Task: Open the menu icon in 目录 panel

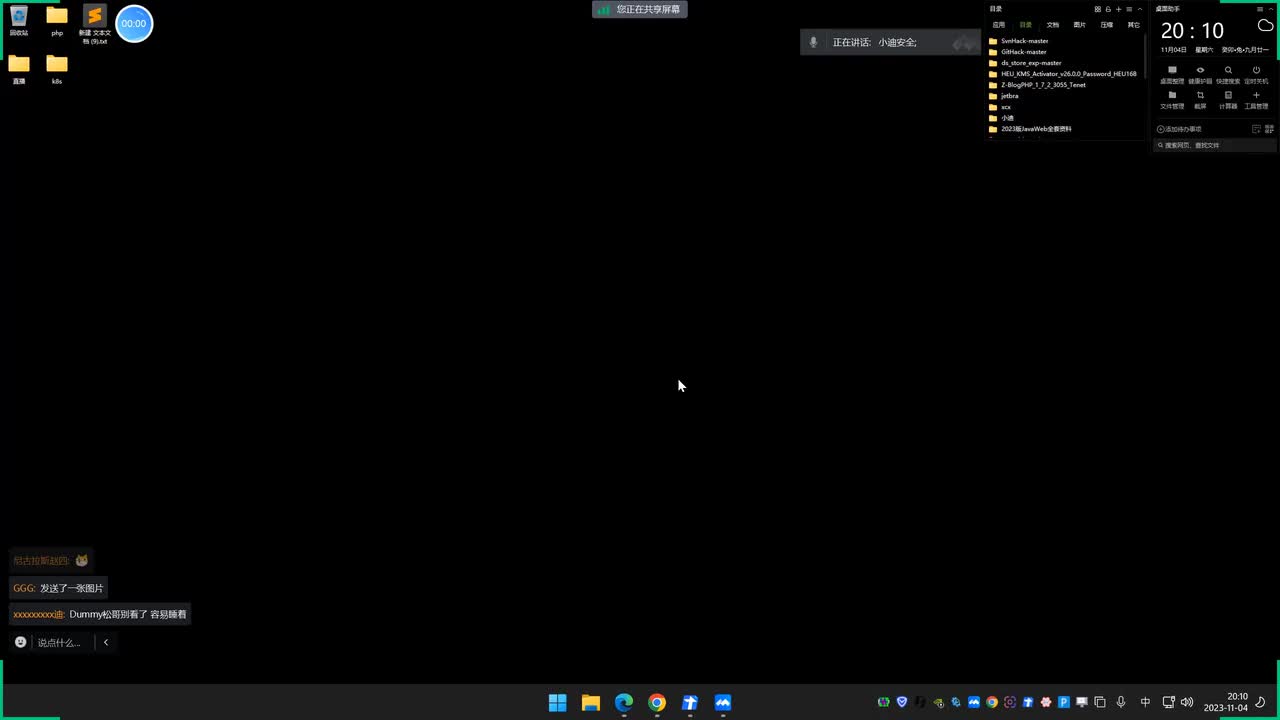Action: (1129, 9)
